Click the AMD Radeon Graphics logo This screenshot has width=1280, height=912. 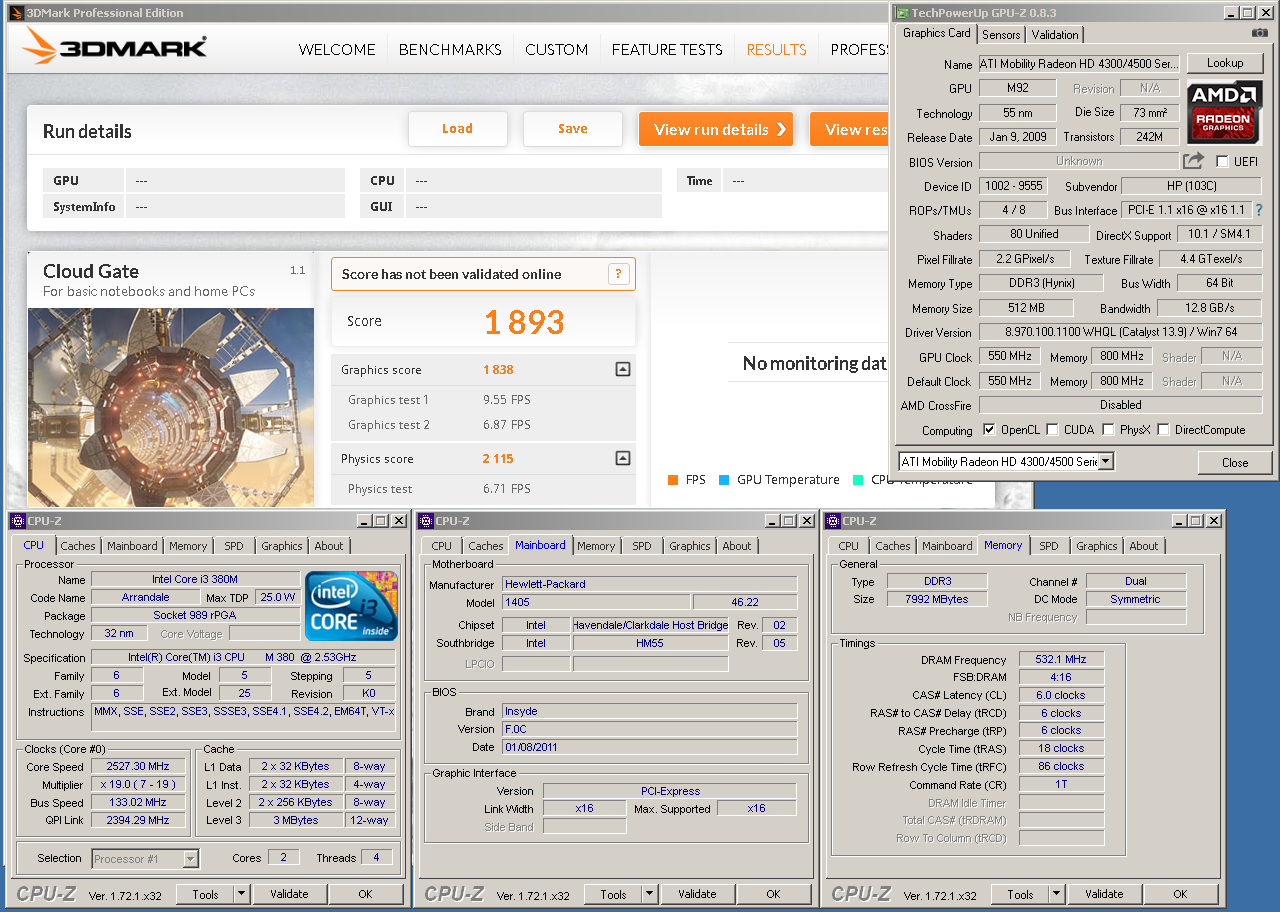click(x=1224, y=113)
